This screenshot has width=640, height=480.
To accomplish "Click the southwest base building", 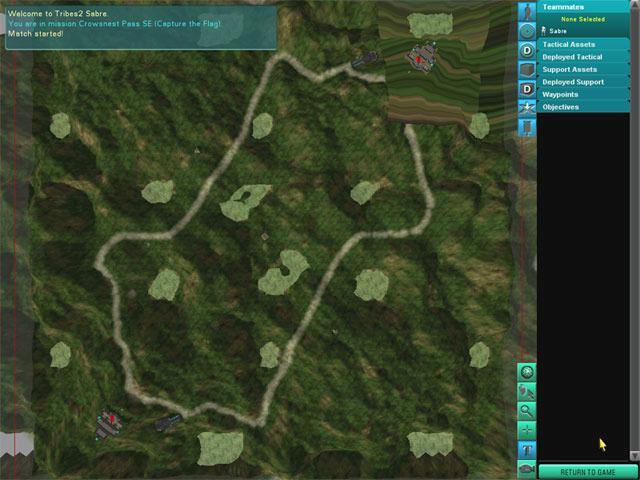I will (x=109, y=425).
